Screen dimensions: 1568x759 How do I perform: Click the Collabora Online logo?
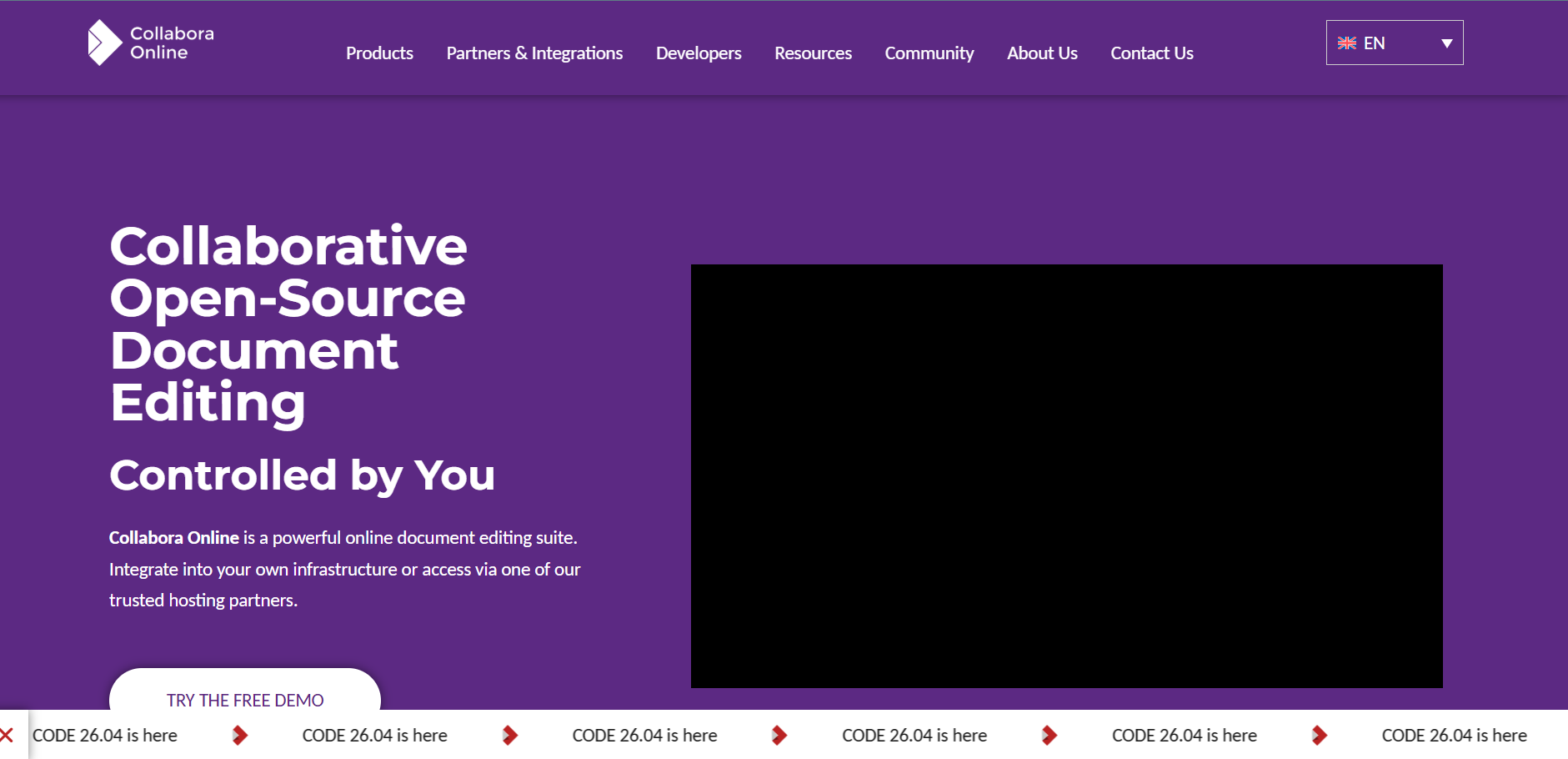(151, 43)
